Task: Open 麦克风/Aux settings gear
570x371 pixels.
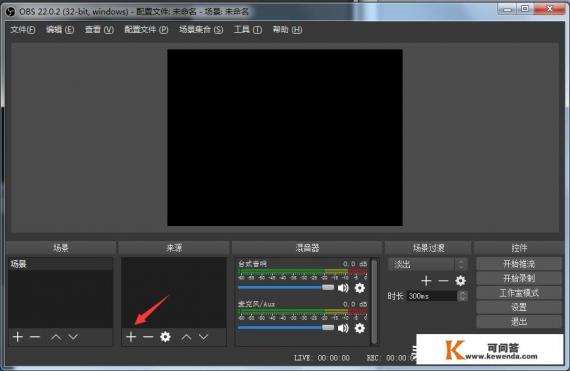Action: coord(360,328)
